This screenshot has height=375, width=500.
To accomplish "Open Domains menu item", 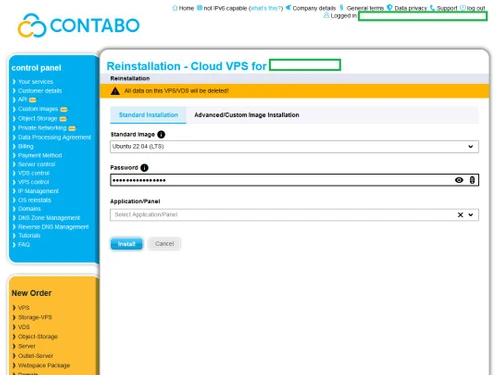I will pyautogui.click(x=29, y=209).
